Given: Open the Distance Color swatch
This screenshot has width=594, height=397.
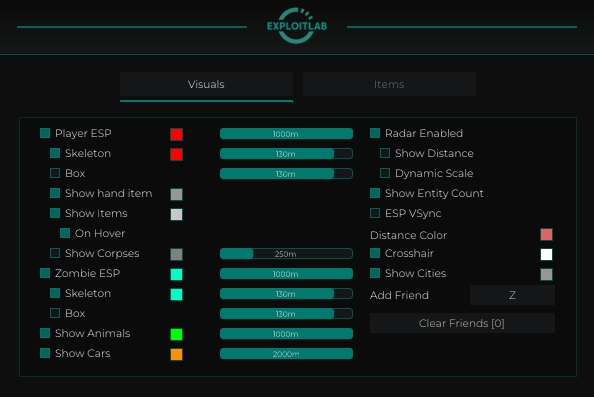Looking at the screenshot, I should point(546,234).
